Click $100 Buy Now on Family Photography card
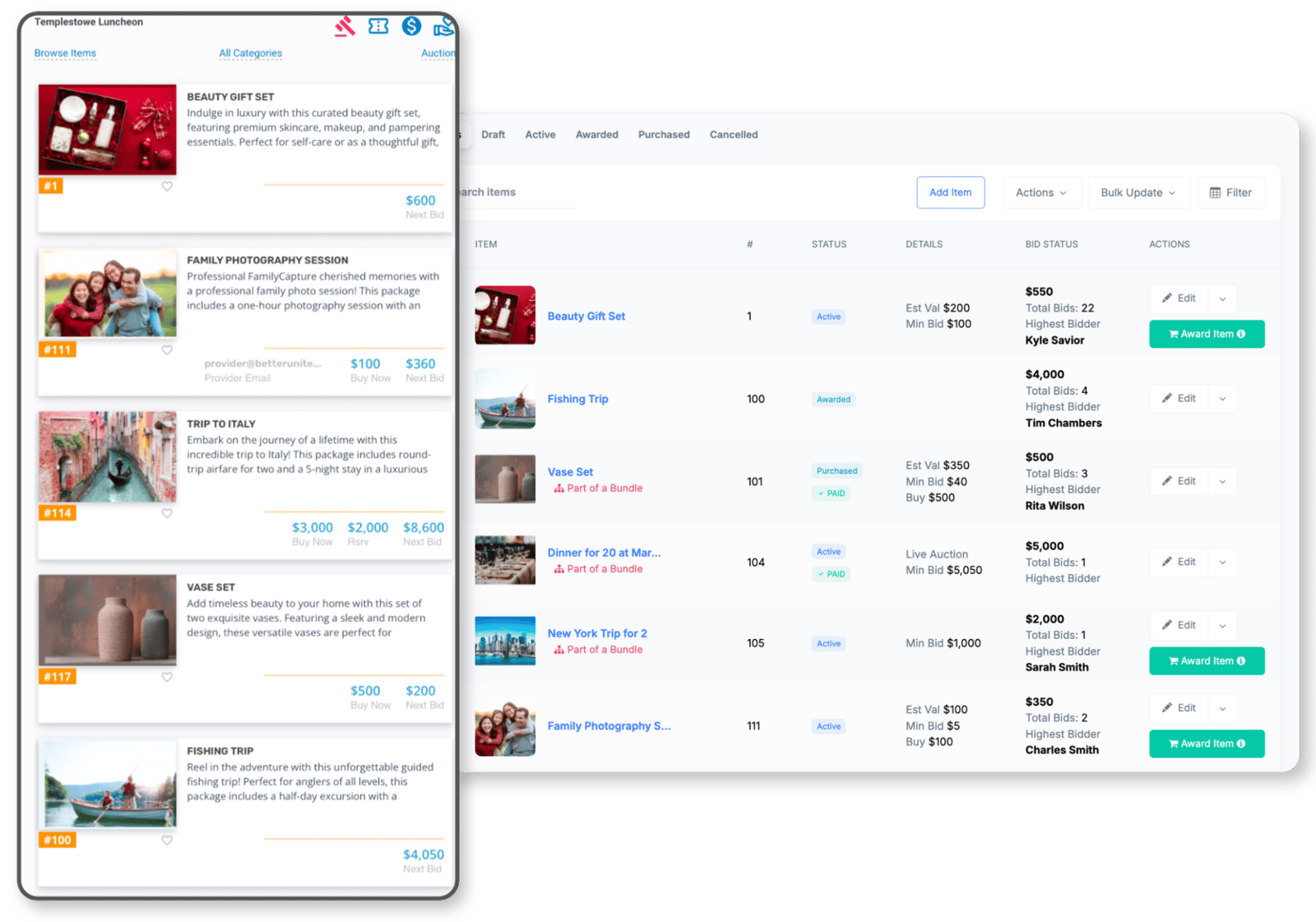 (366, 364)
